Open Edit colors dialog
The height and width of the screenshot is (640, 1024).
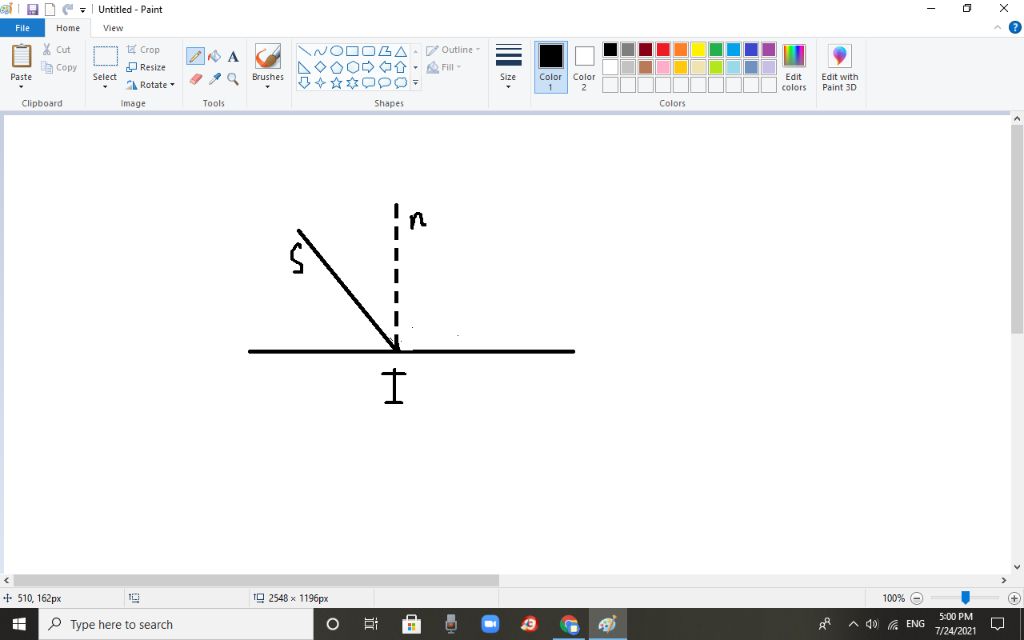point(793,67)
